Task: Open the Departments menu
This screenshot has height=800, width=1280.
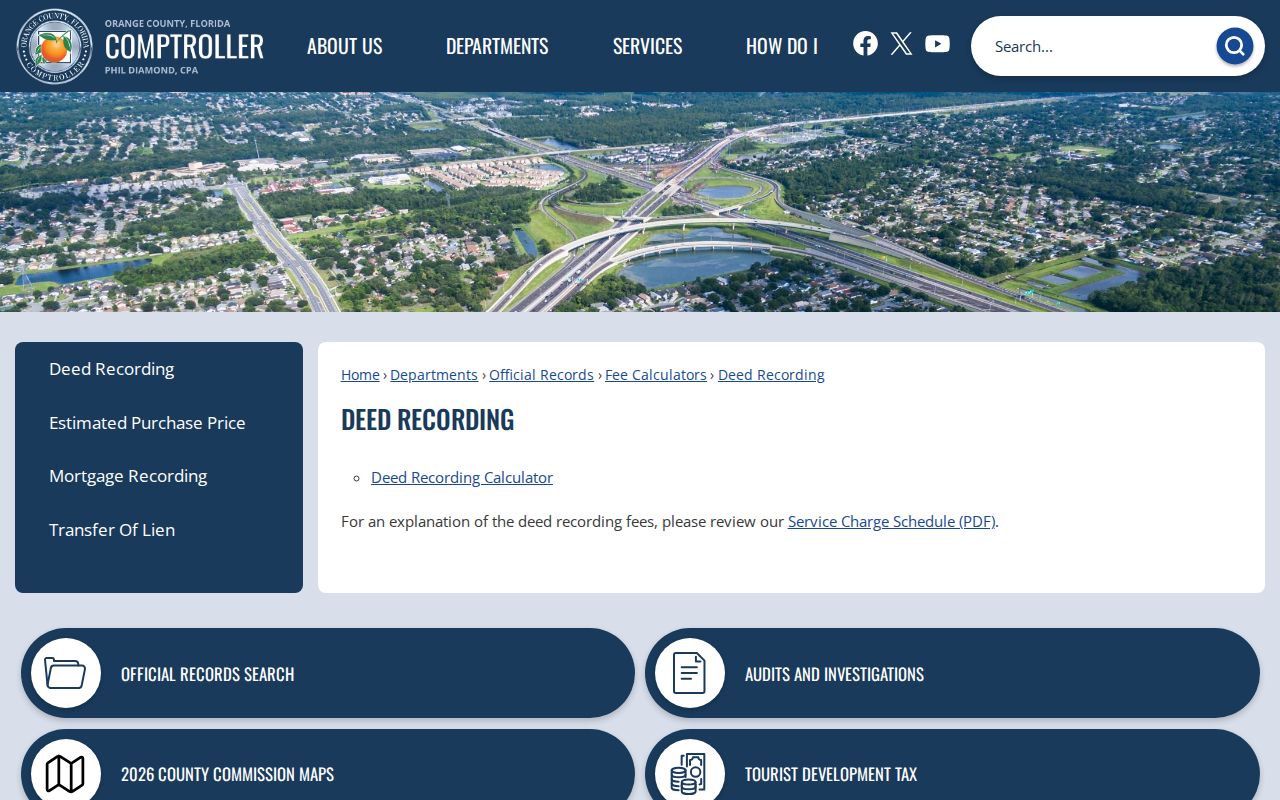Action: pyautogui.click(x=497, y=46)
